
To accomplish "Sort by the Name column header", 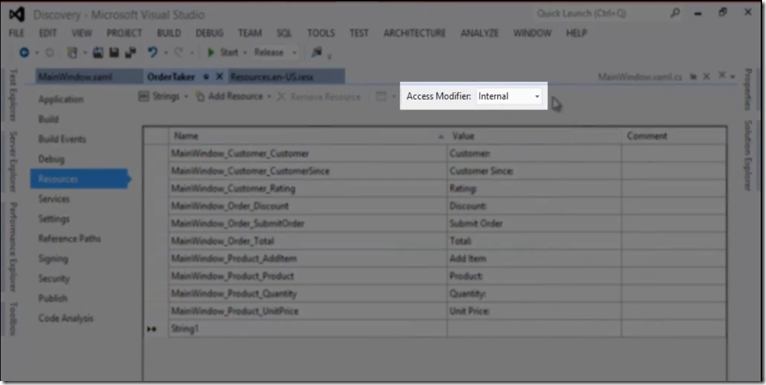I will click(308, 136).
